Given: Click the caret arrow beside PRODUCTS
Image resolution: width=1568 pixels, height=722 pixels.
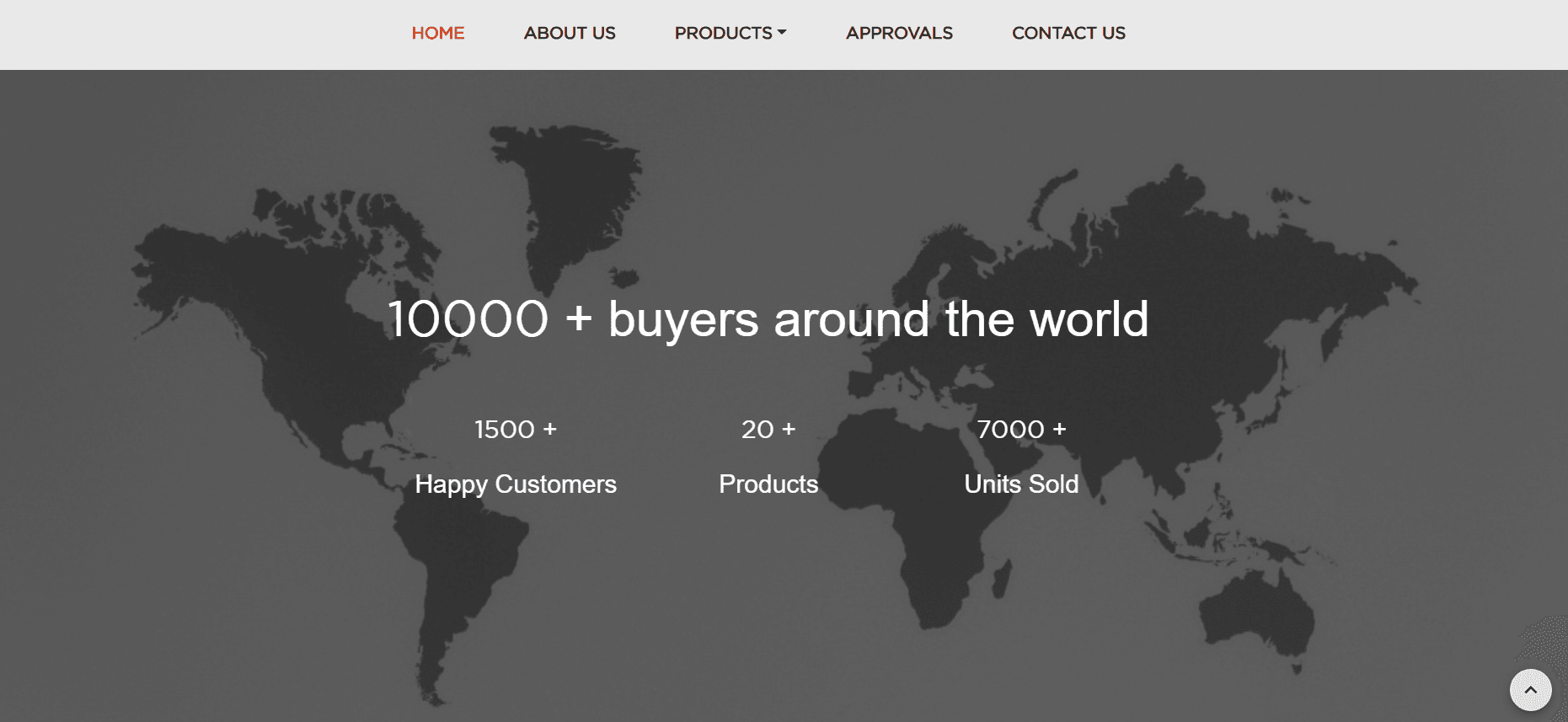Looking at the screenshot, I should coord(782,33).
